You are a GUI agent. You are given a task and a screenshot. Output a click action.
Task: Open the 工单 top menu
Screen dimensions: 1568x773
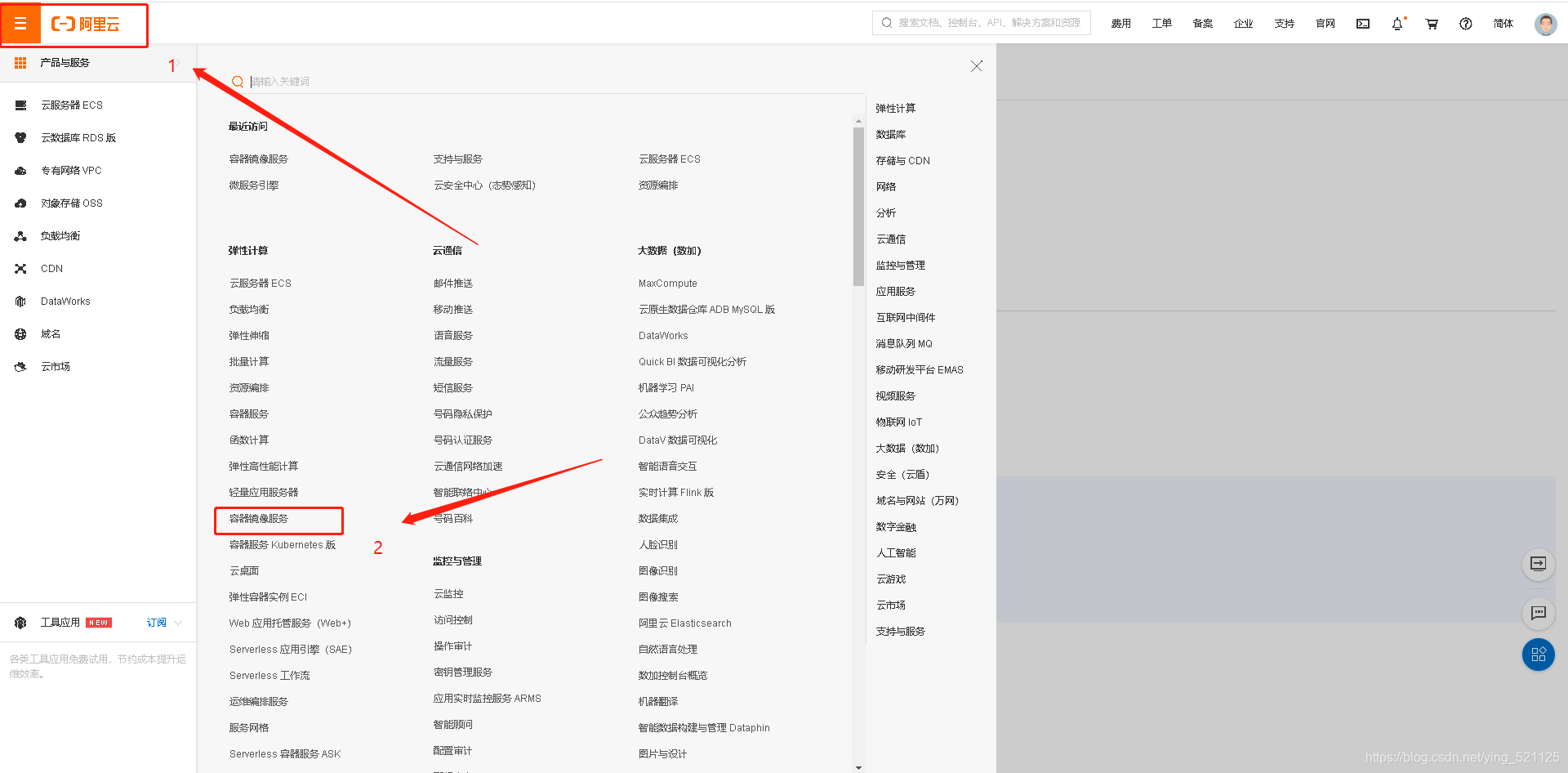(x=1161, y=24)
